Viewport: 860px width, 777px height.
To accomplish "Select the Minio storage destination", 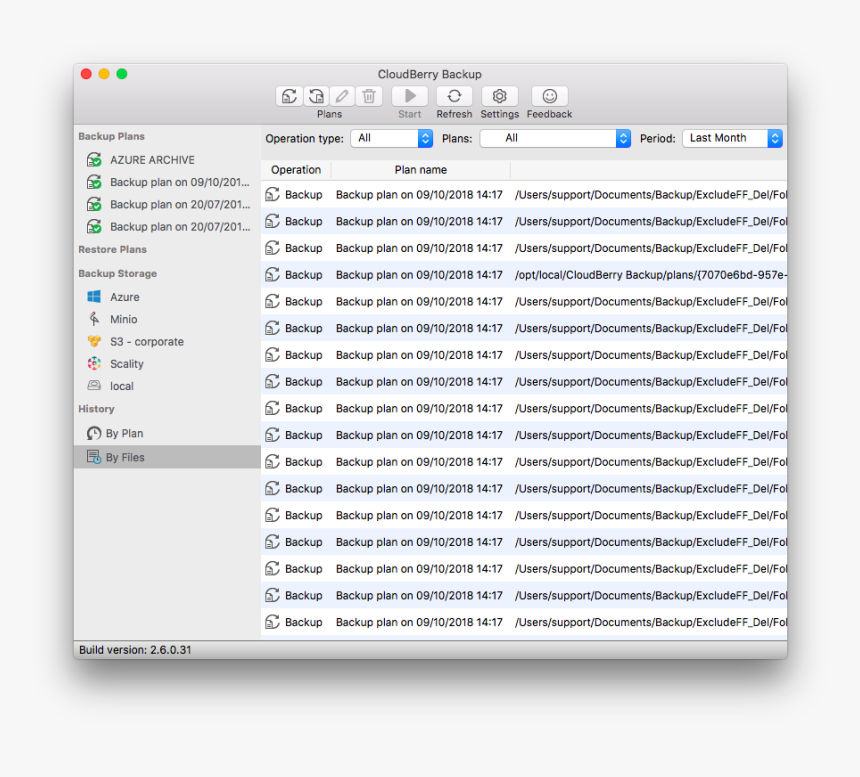I will (125, 318).
